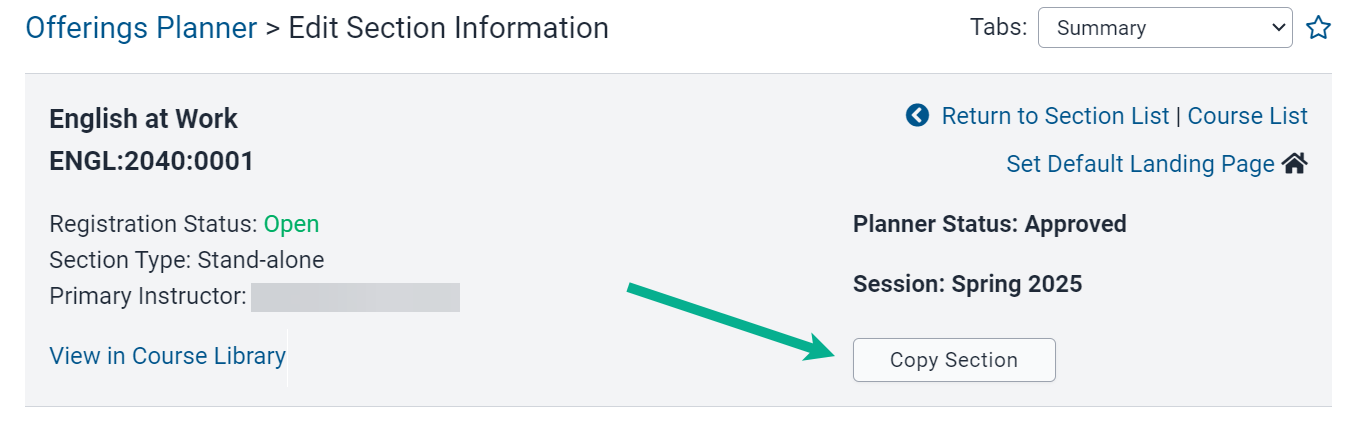This screenshot has width=1351, height=424.
Task: Click the chevron arrow of the Summary combo box
Action: 1277,28
